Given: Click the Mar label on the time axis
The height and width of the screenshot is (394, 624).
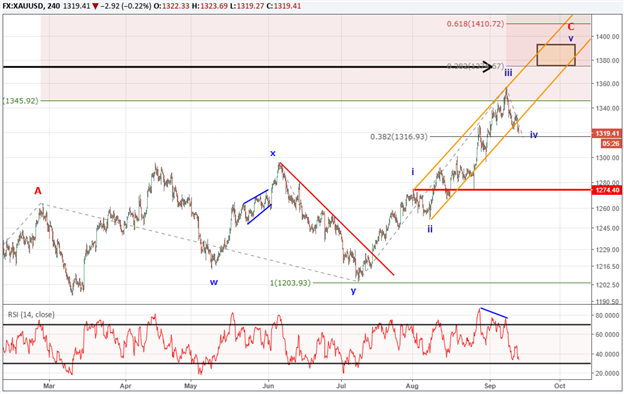Looking at the screenshot, I should pos(49,386).
